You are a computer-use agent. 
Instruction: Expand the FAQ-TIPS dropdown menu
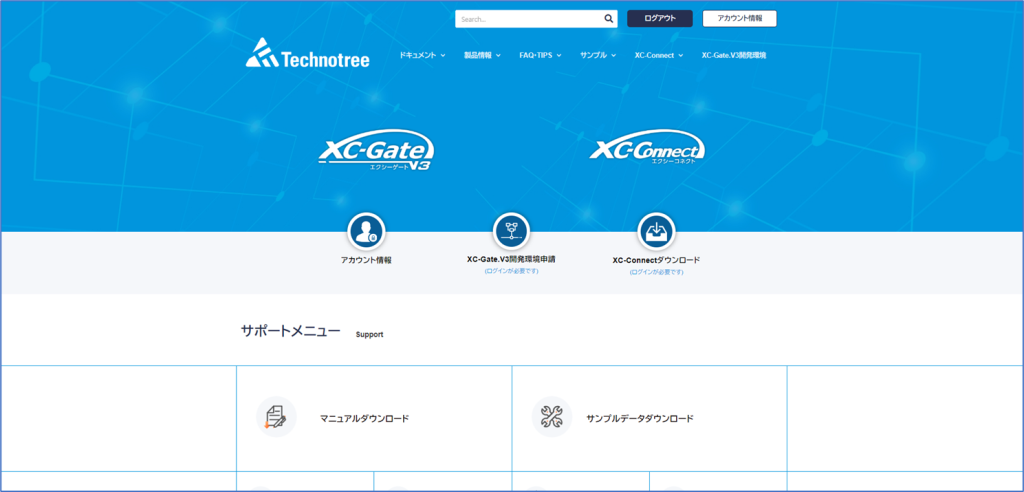click(540, 55)
